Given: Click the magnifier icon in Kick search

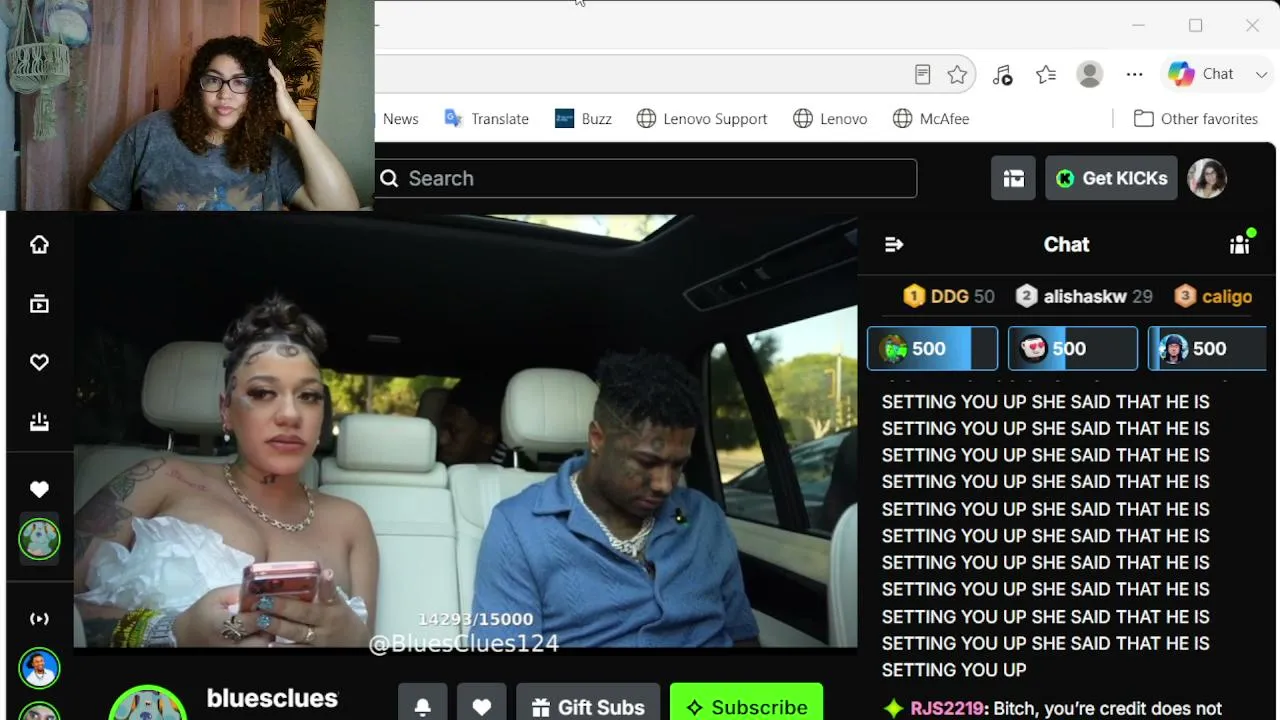Looking at the screenshot, I should [x=389, y=178].
